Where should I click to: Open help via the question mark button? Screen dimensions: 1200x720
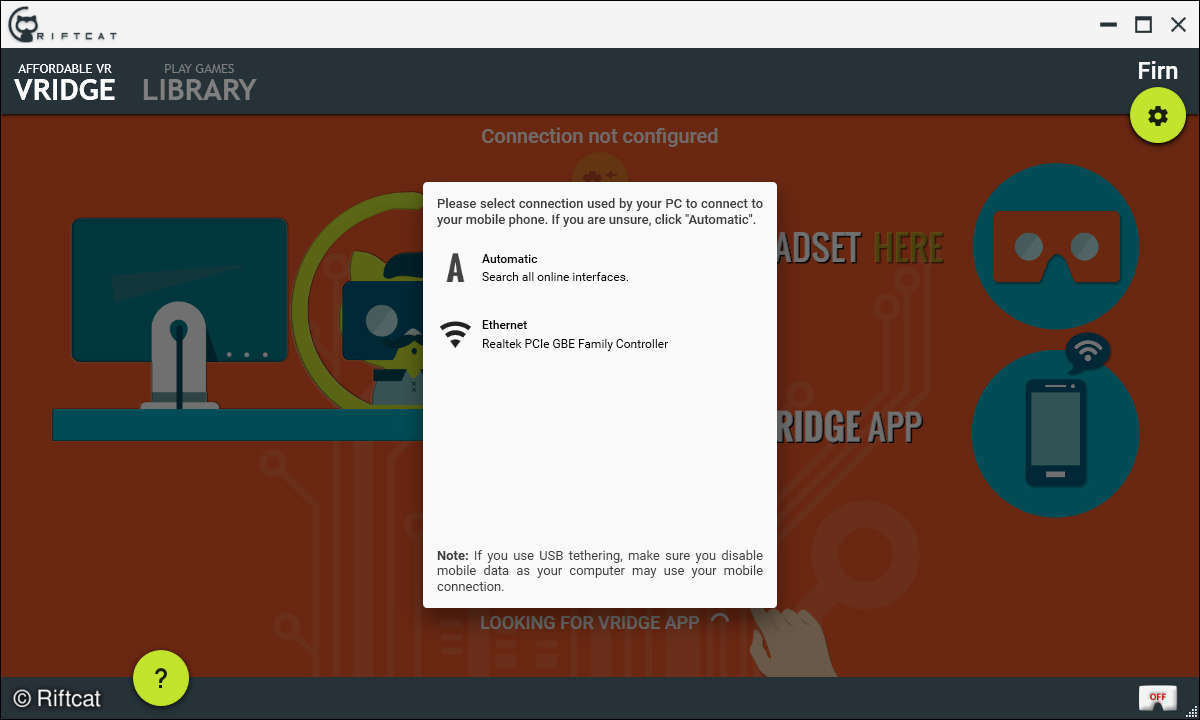click(x=161, y=678)
